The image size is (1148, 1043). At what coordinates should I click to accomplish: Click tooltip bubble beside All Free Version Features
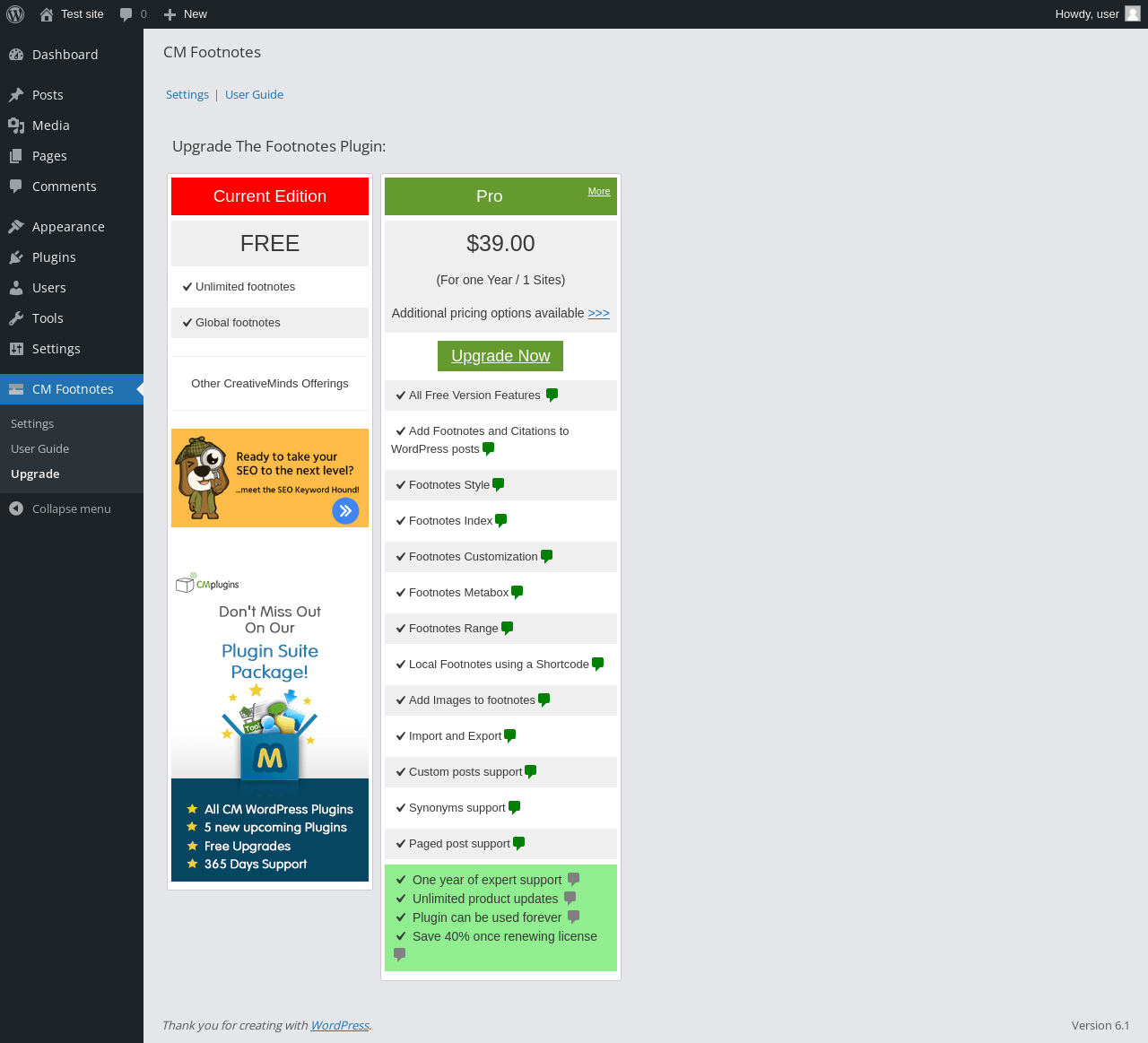click(x=552, y=395)
